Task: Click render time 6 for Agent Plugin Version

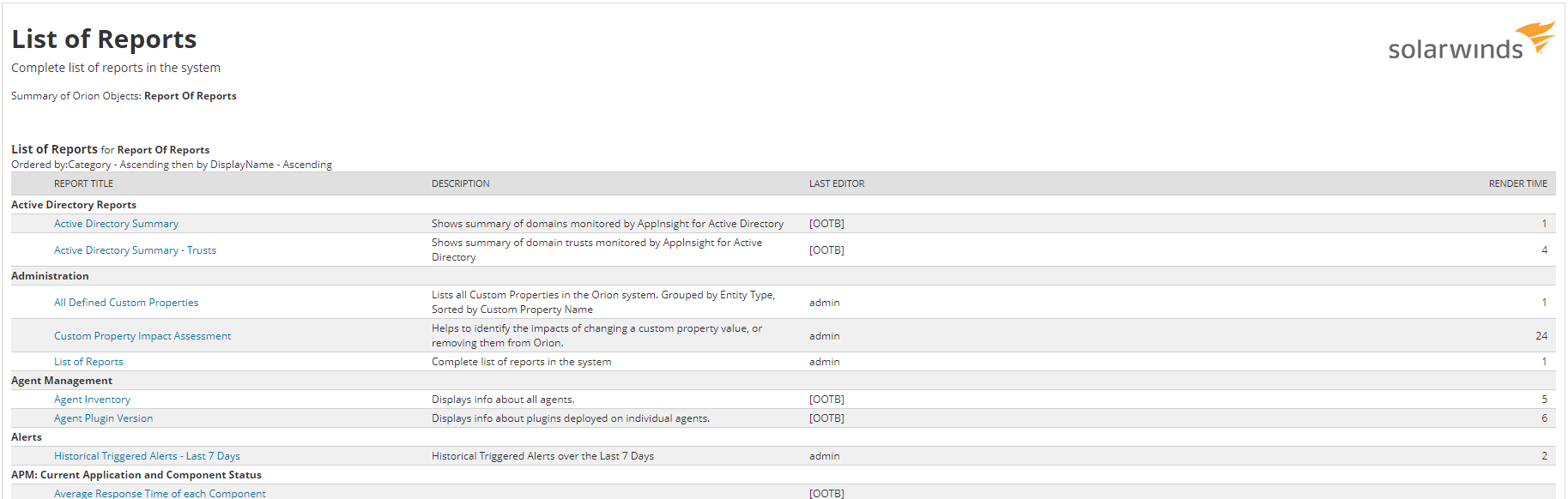Action: click(1544, 418)
